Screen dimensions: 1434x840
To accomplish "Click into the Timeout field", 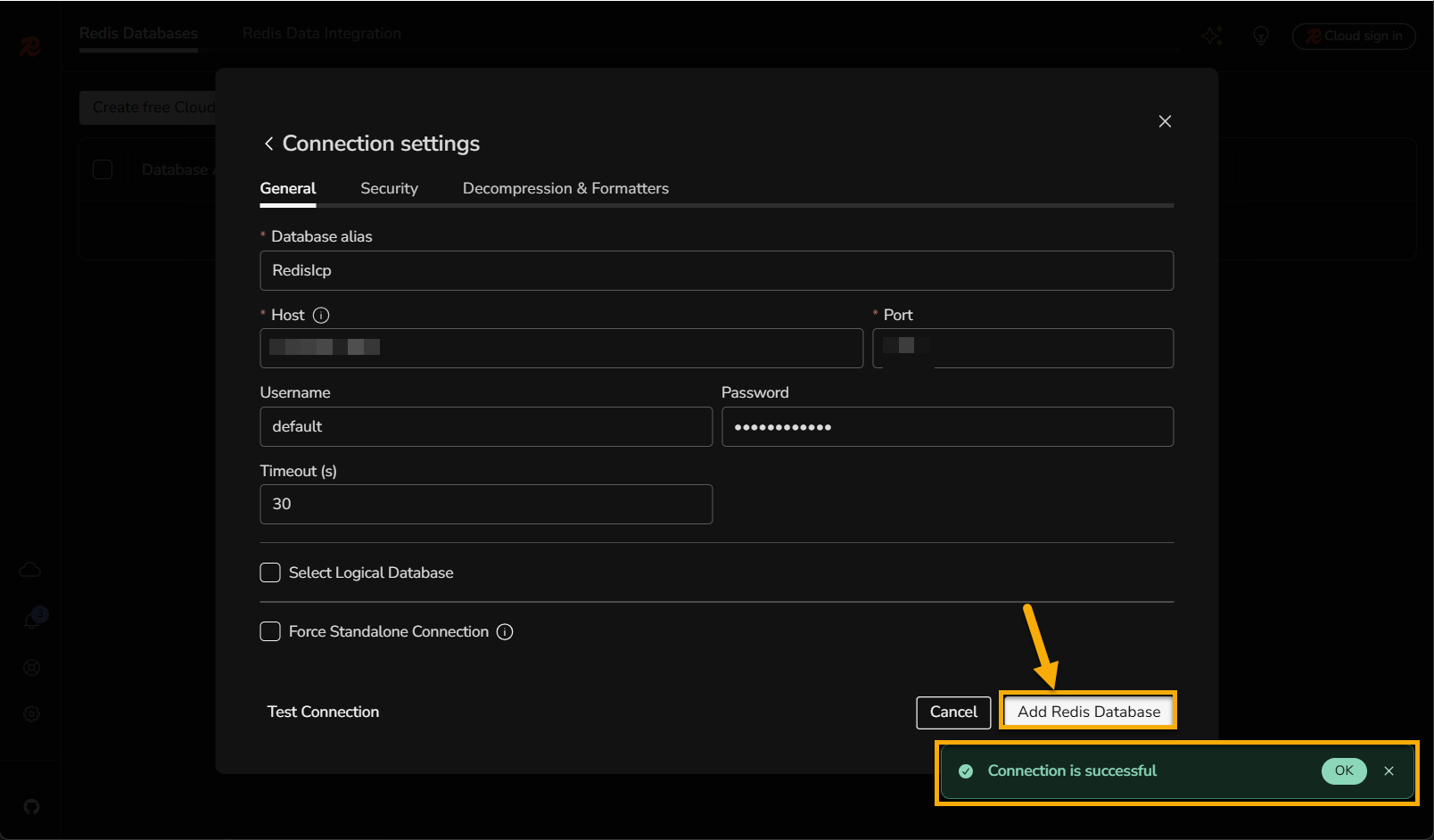I will [486, 504].
